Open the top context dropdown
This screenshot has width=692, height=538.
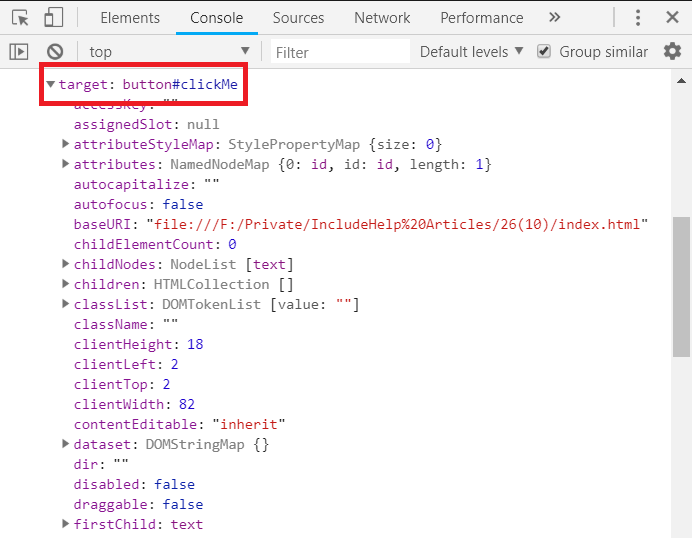169,52
